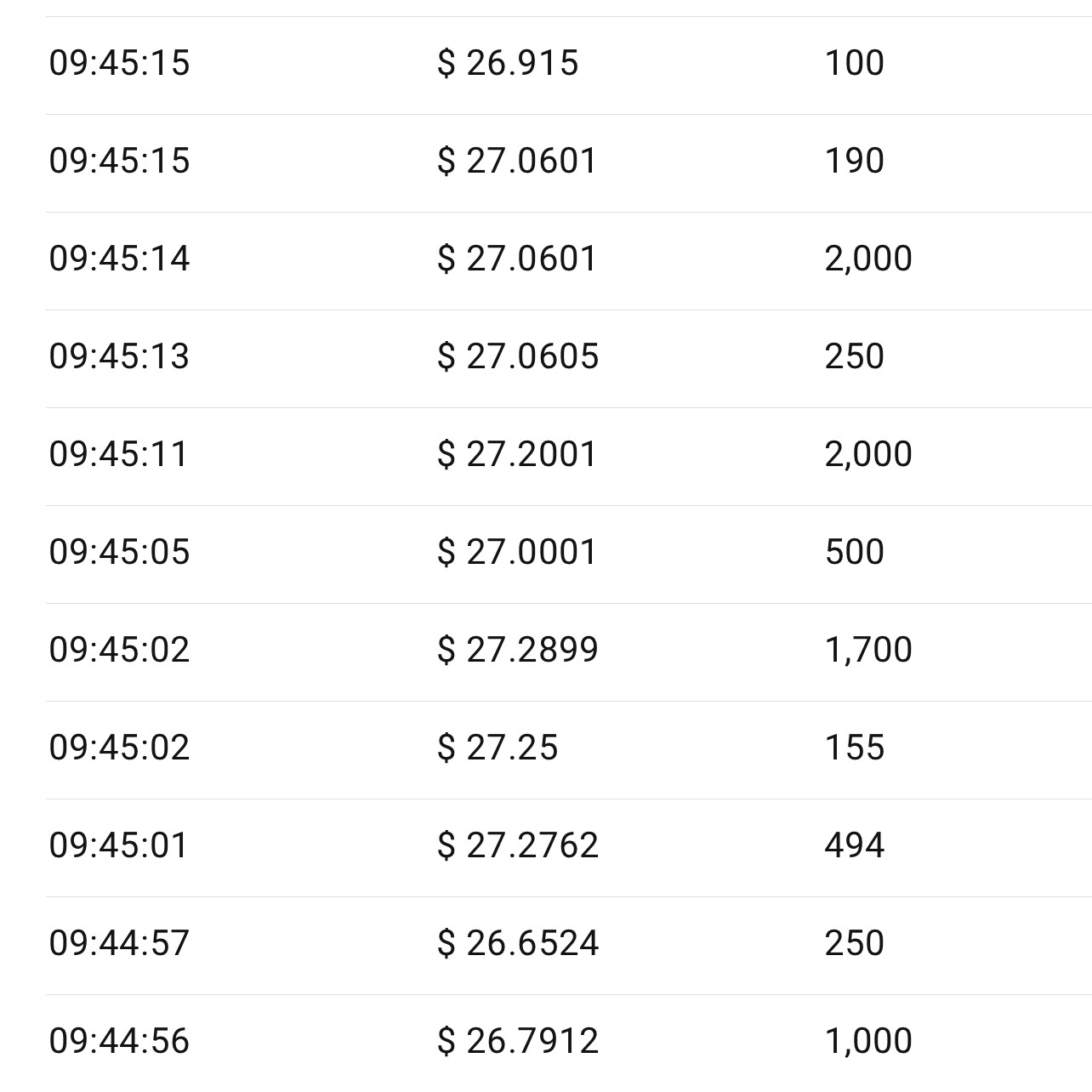Click the $ 27.2899 price cell

coord(518,650)
